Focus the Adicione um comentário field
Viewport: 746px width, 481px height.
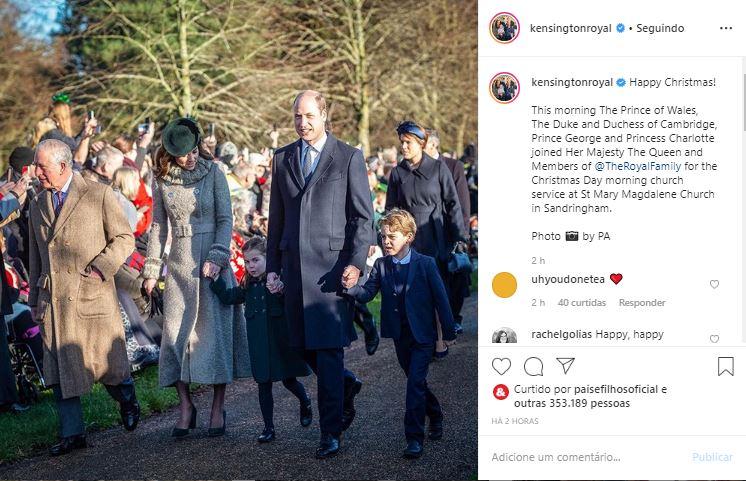click(588, 457)
